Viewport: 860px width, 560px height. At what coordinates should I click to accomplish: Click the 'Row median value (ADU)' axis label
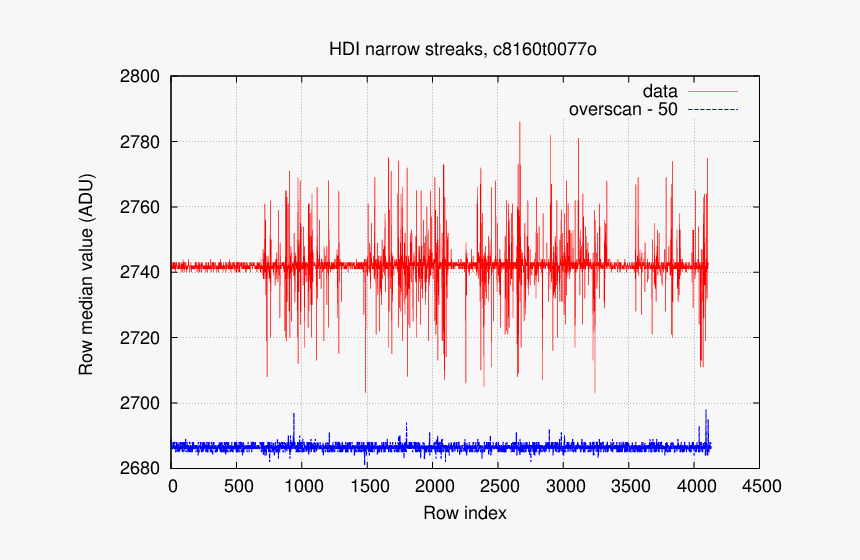[x=86, y=274]
